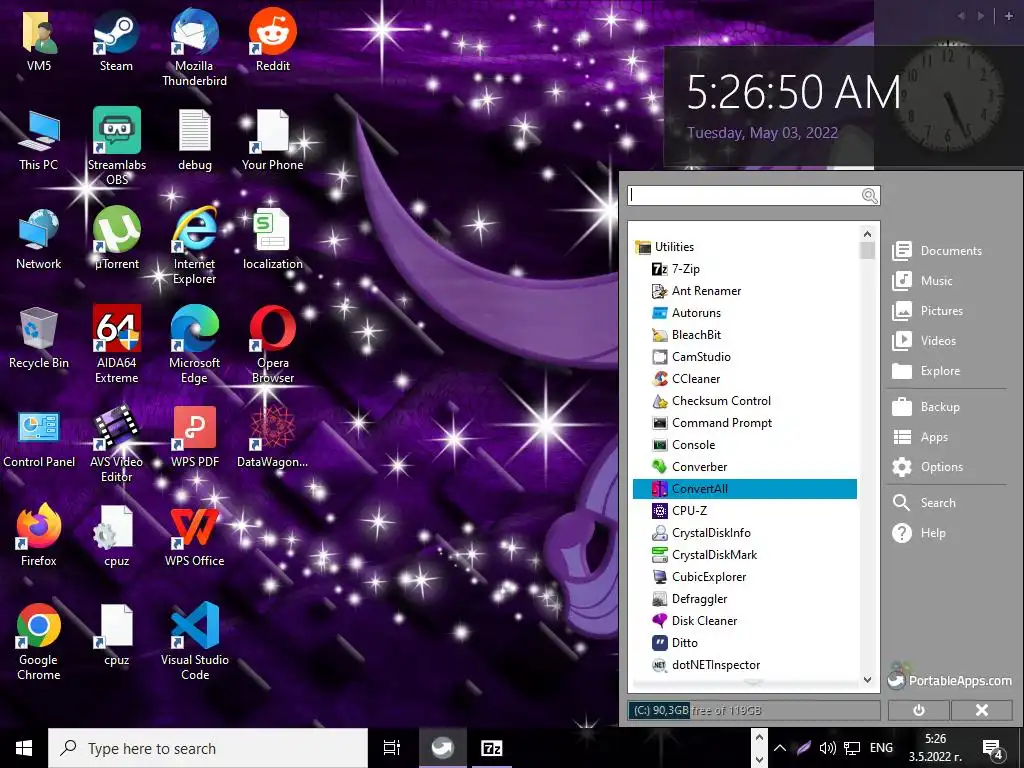Click the 7-Zip taskbar button
The width and height of the screenshot is (1024, 768).
pos(491,748)
